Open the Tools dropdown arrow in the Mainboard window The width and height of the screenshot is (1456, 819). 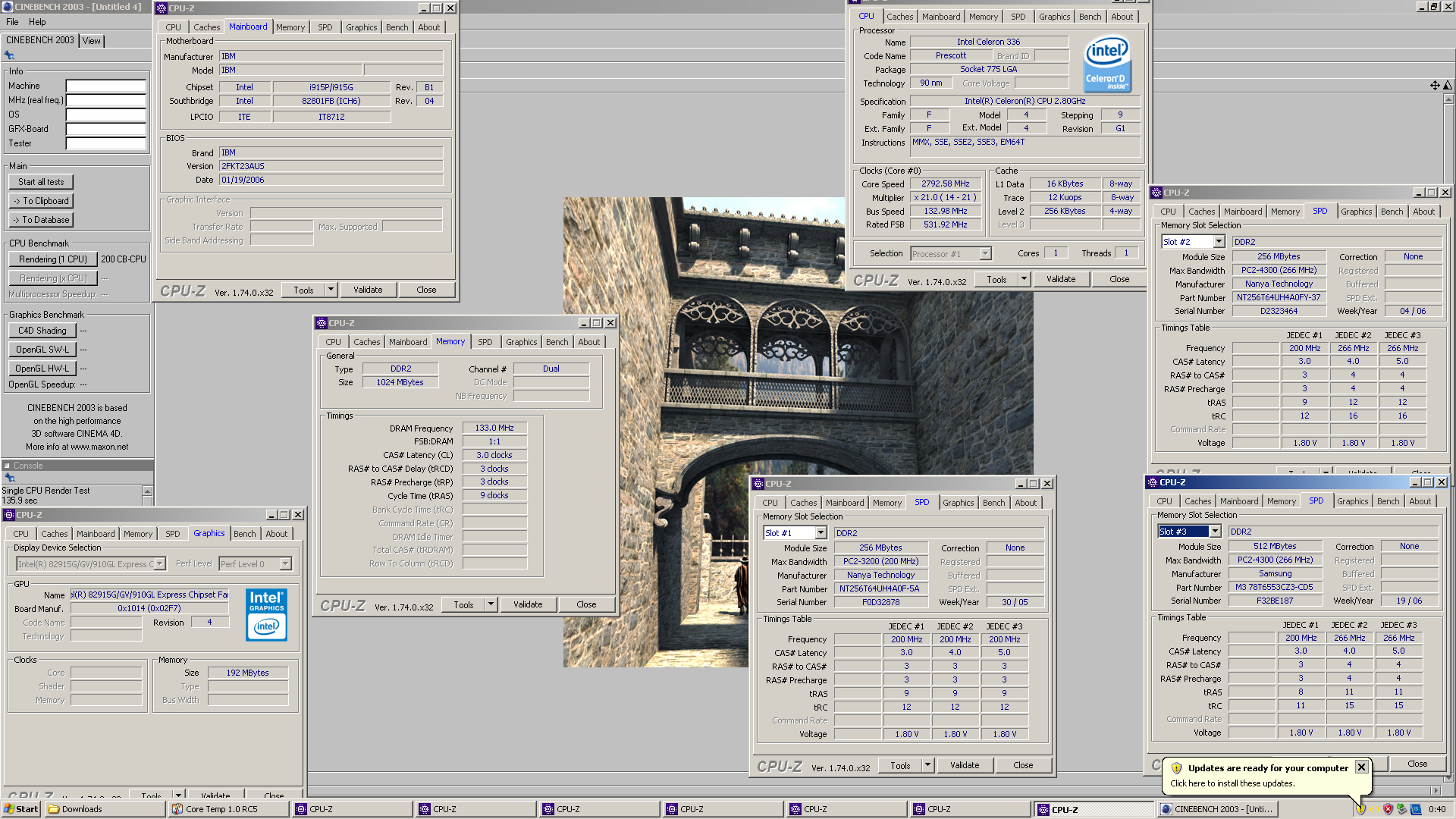tap(331, 290)
